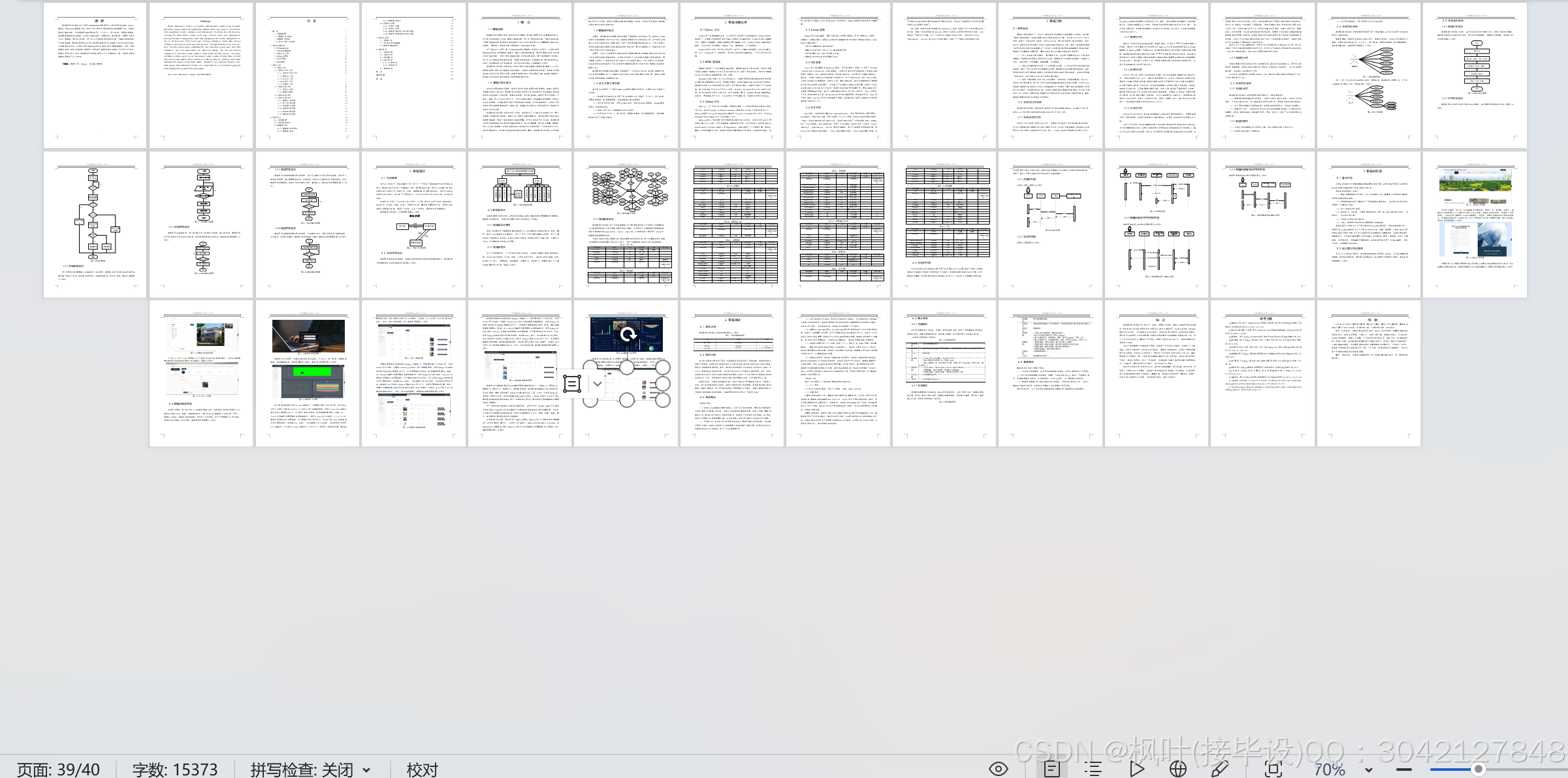1568x778 pixels.
Task: Click the image rotate handle
Action: [x=628, y=335]
